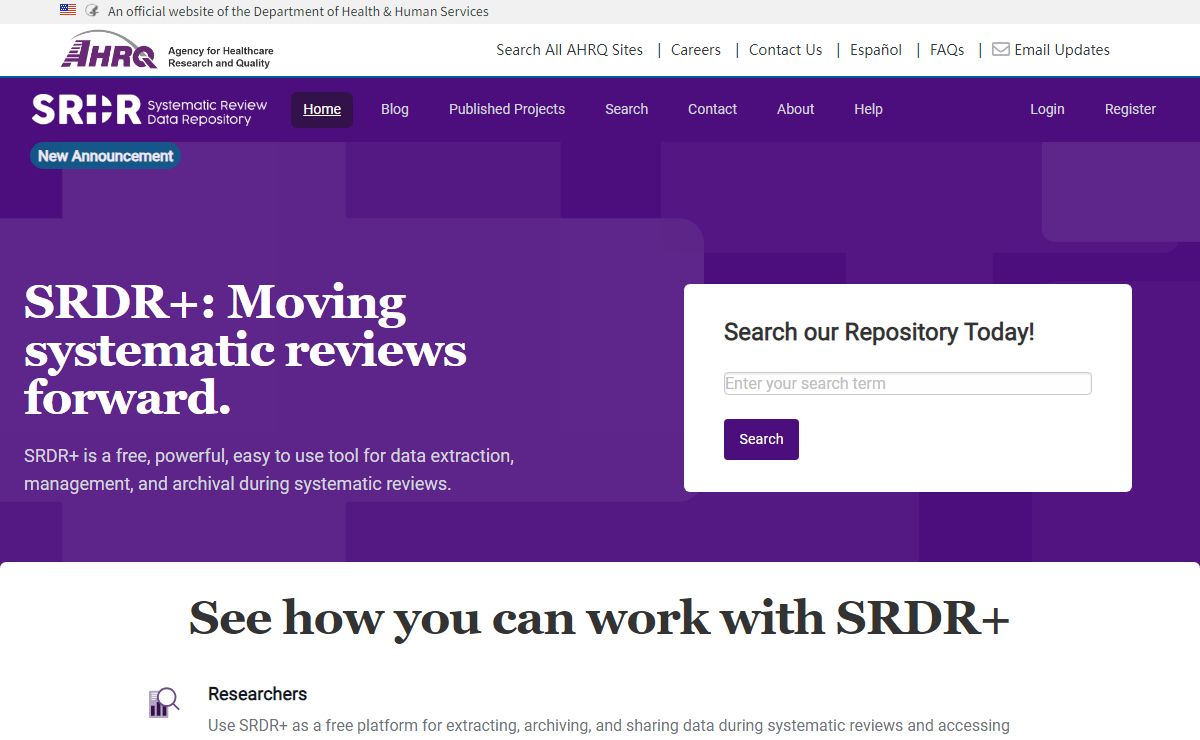
Task: Click the headline 'SRDR+: Moving systematic reviews forward.'
Action: pos(245,350)
